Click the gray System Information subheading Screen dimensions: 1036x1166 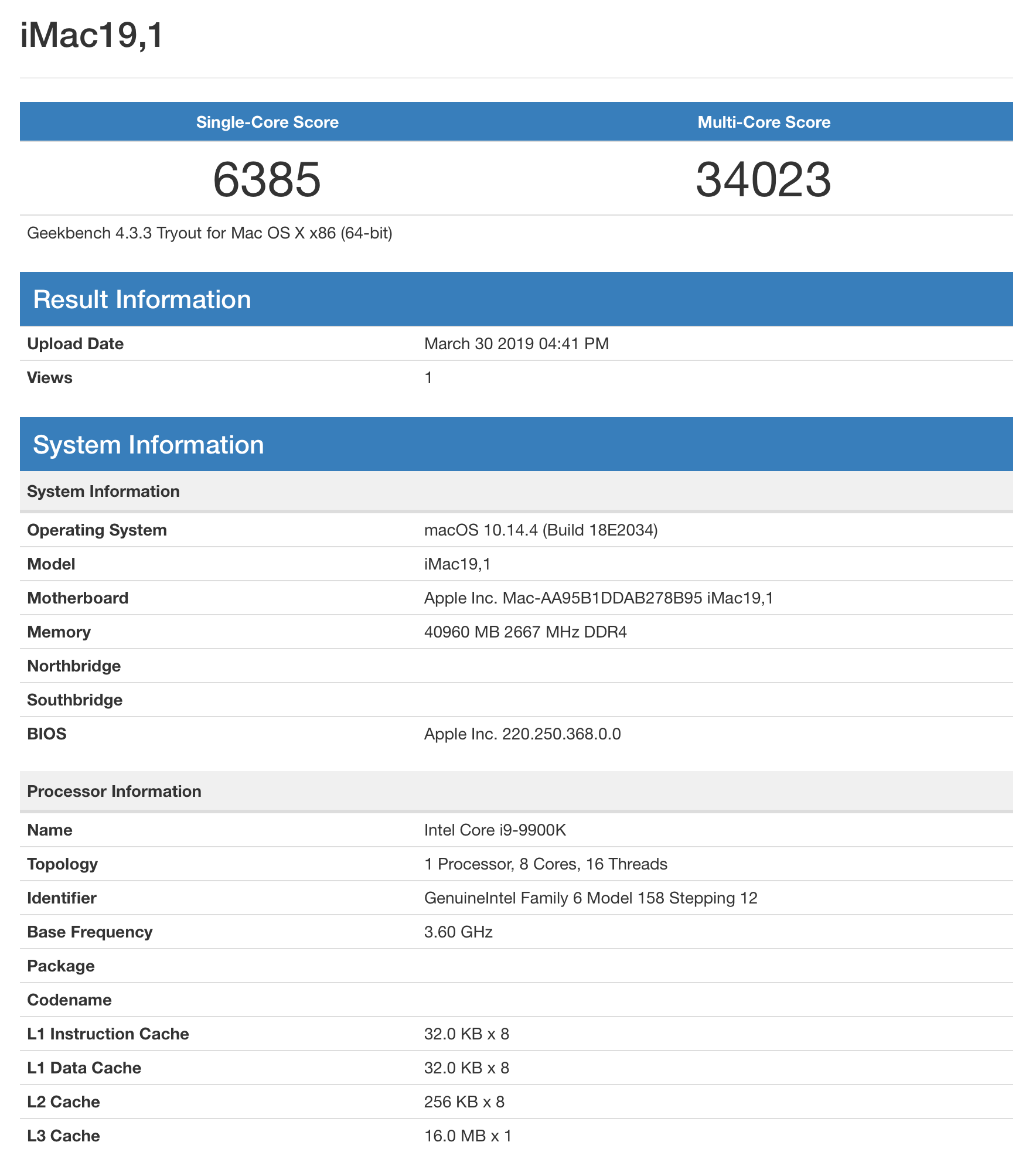pyautogui.click(x=516, y=491)
